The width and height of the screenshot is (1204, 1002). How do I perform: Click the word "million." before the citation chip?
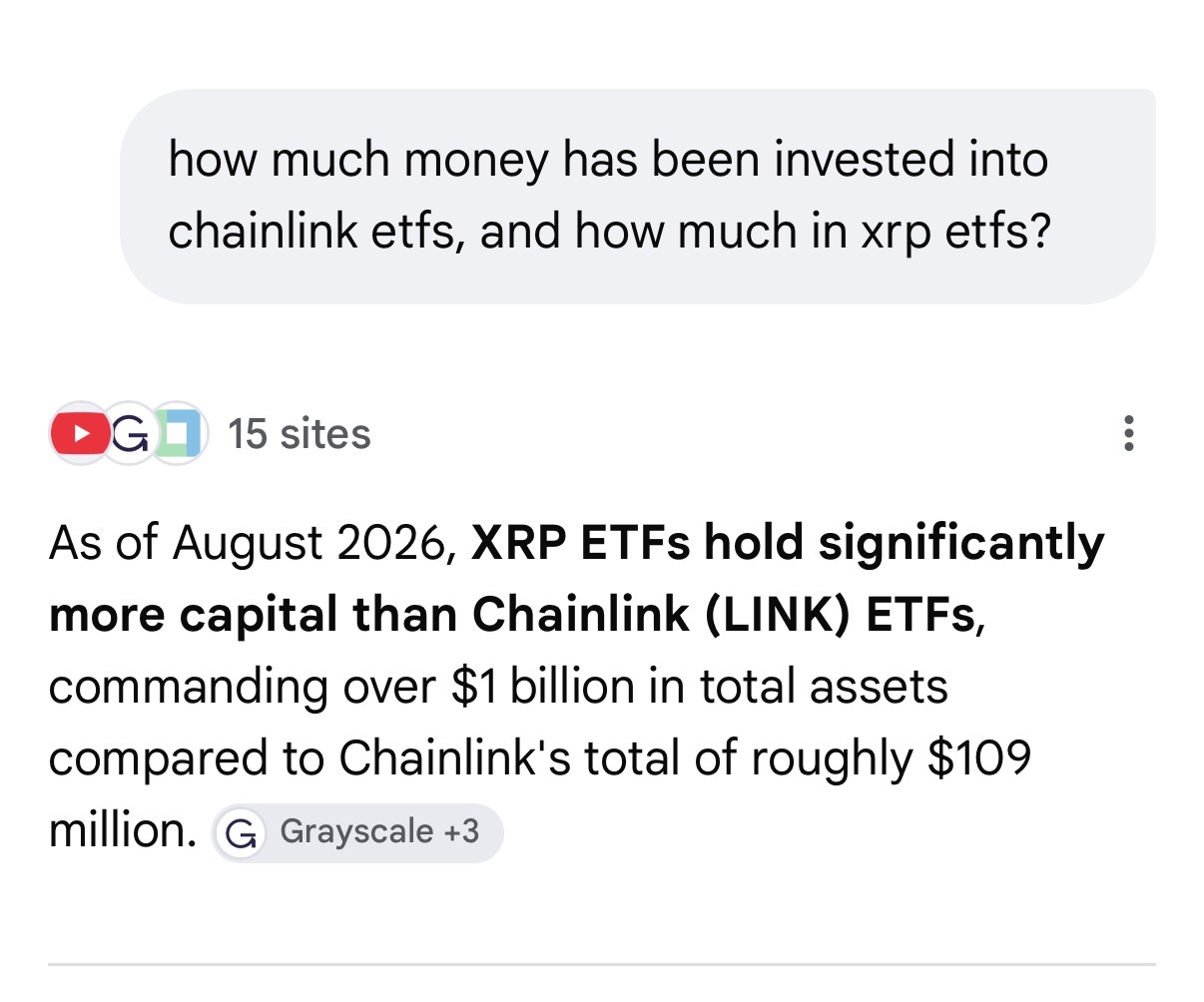[x=123, y=830]
